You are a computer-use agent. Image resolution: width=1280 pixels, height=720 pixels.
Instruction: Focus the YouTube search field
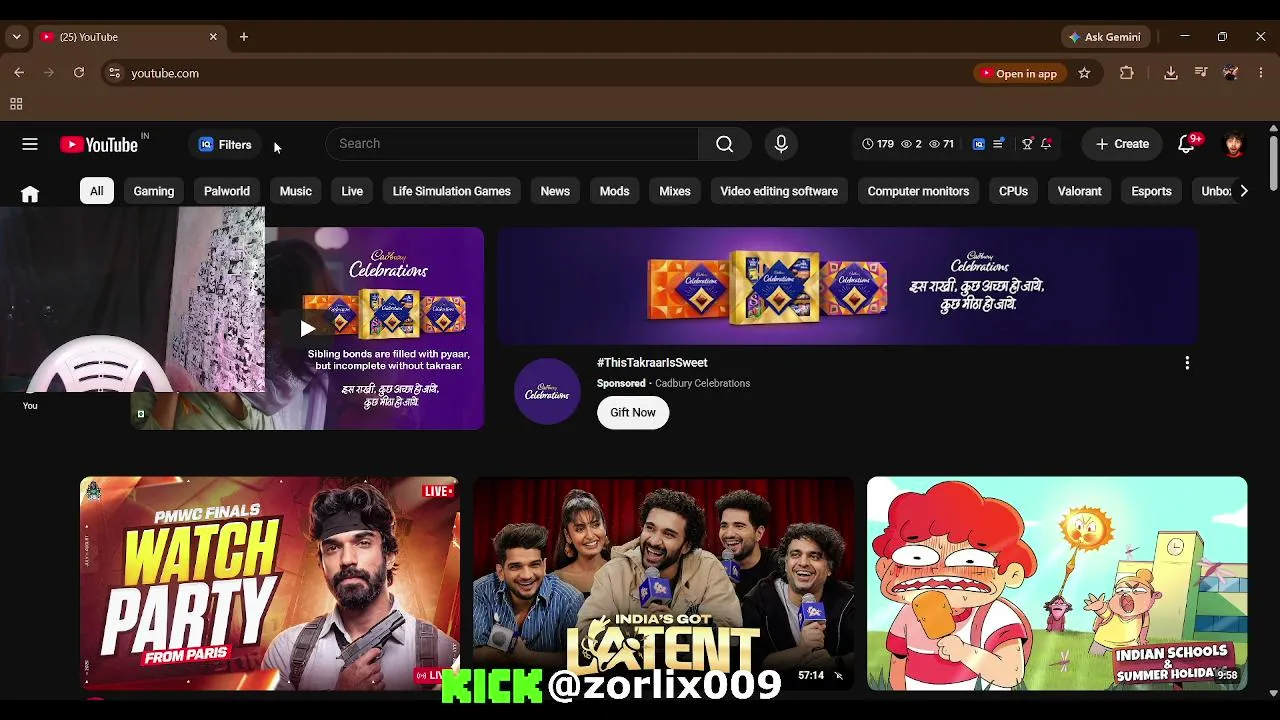[512, 144]
